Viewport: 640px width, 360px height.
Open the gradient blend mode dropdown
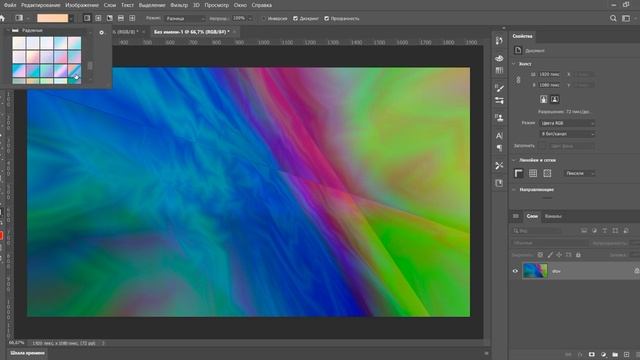pos(185,18)
